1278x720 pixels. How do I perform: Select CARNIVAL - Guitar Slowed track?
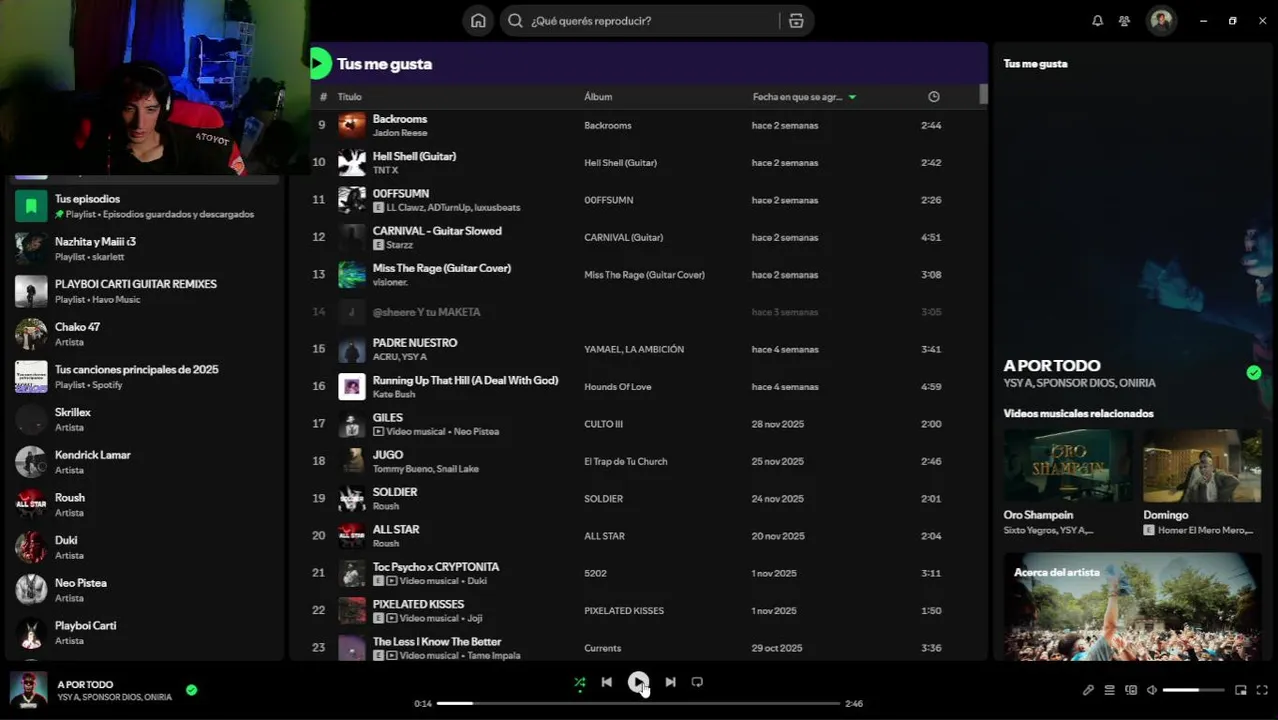tap(437, 231)
